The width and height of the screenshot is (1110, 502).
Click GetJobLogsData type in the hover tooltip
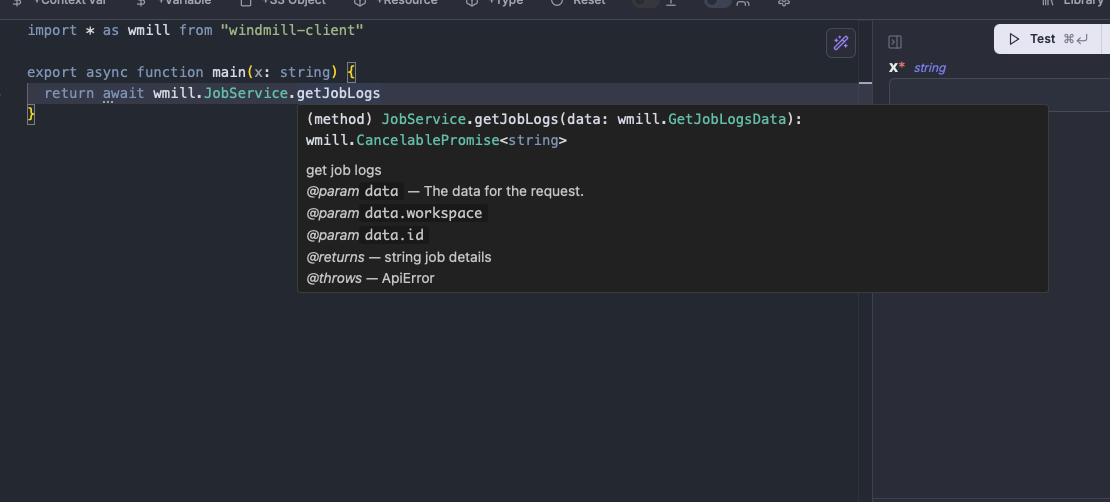[x=727, y=119]
